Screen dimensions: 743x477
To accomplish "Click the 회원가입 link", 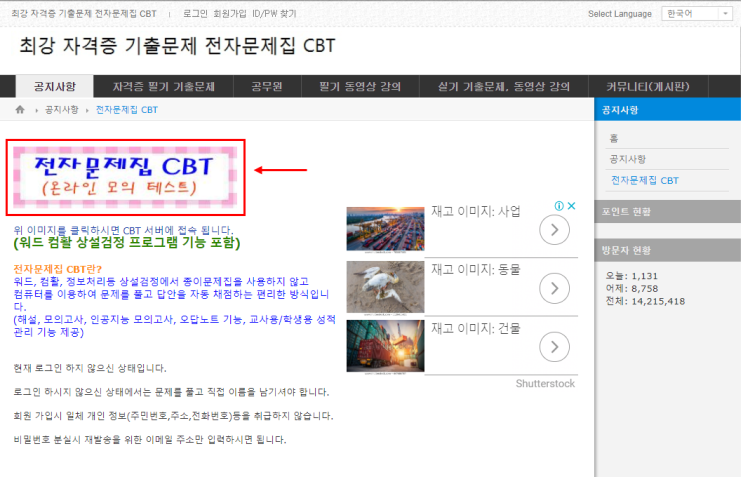I will (228, 14).
